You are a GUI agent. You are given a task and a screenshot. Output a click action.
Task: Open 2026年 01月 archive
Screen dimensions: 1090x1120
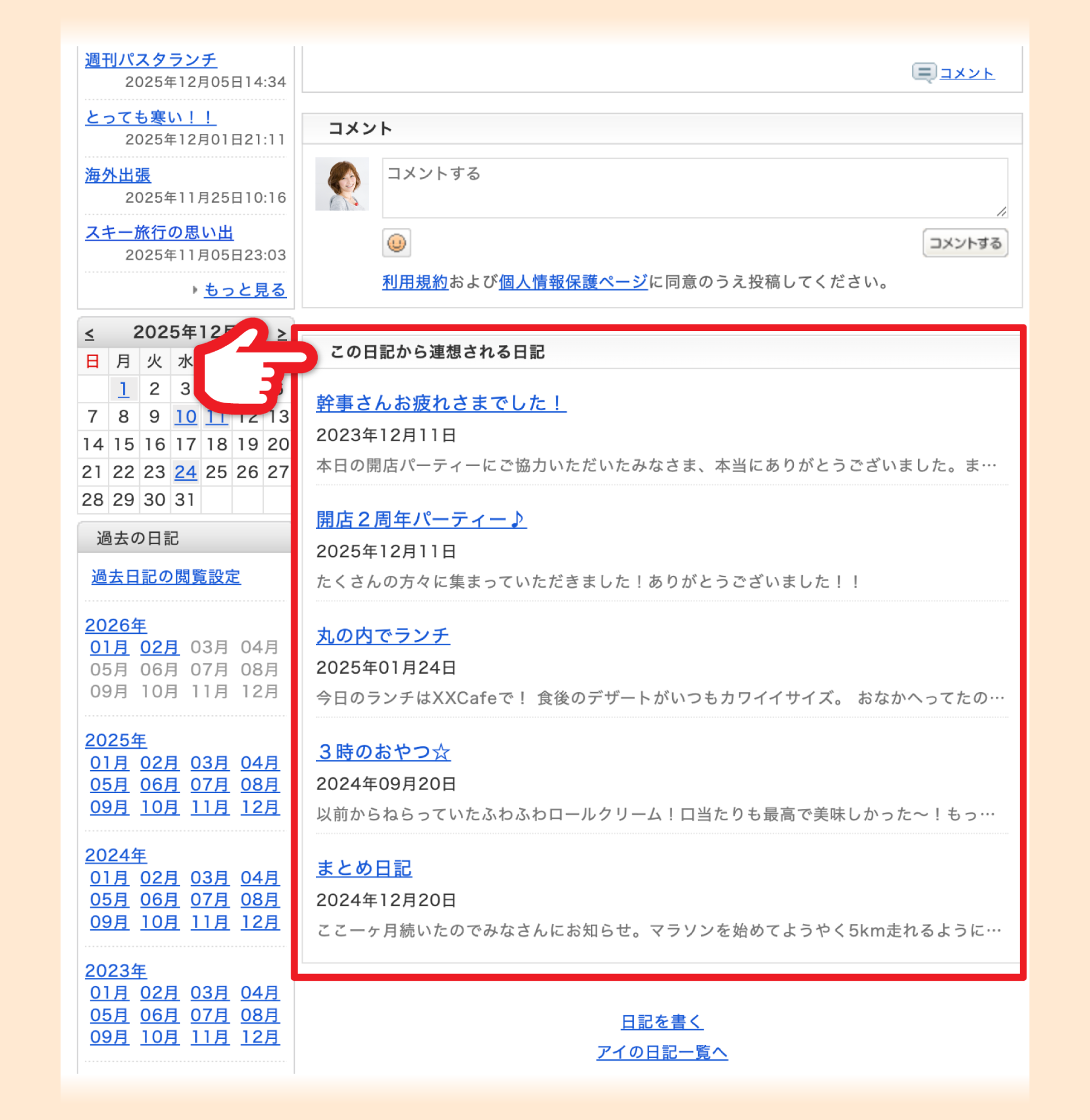click(110, 647)
